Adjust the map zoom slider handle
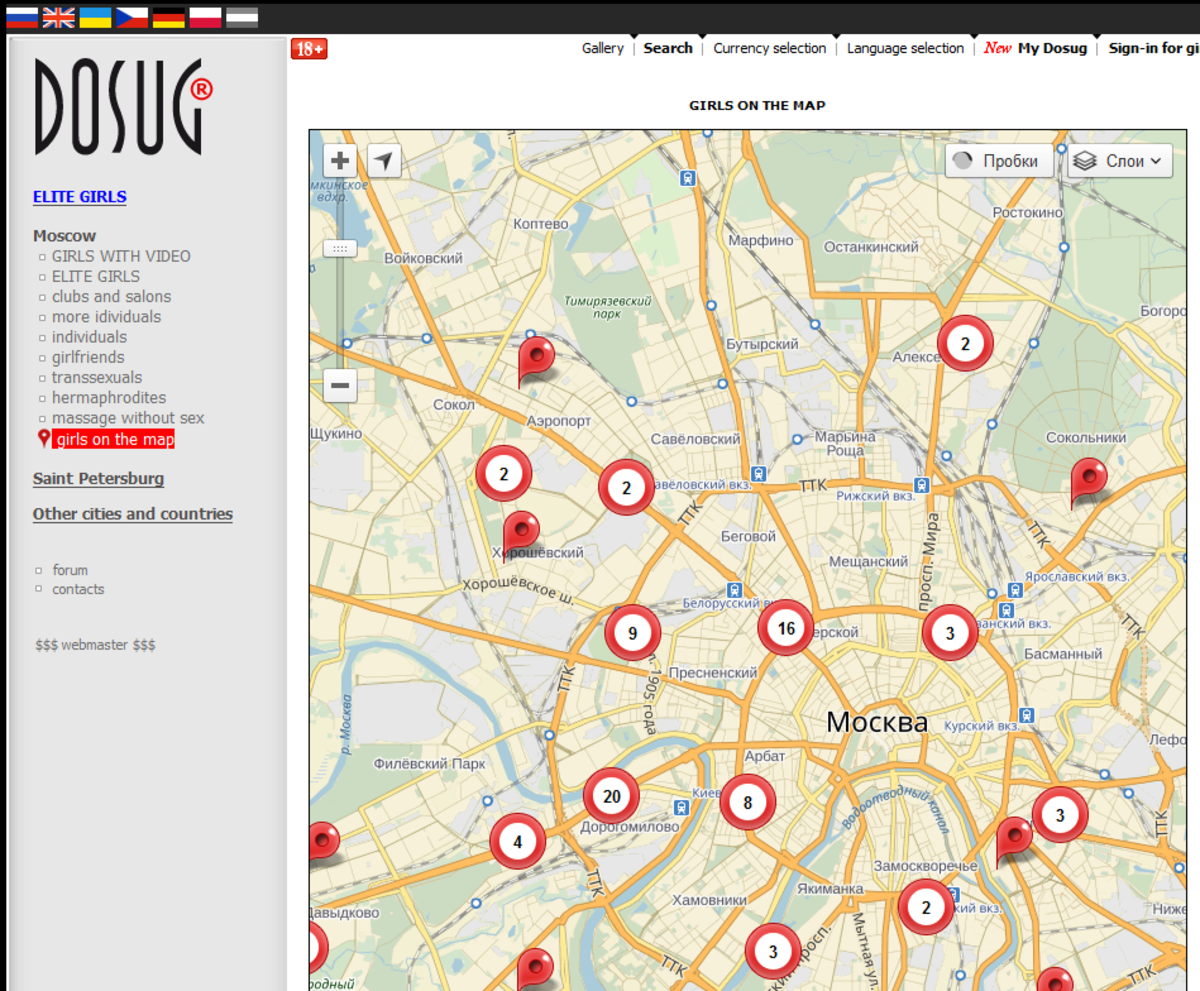This screenshot has height=991, width=1200. pos(341,248)
